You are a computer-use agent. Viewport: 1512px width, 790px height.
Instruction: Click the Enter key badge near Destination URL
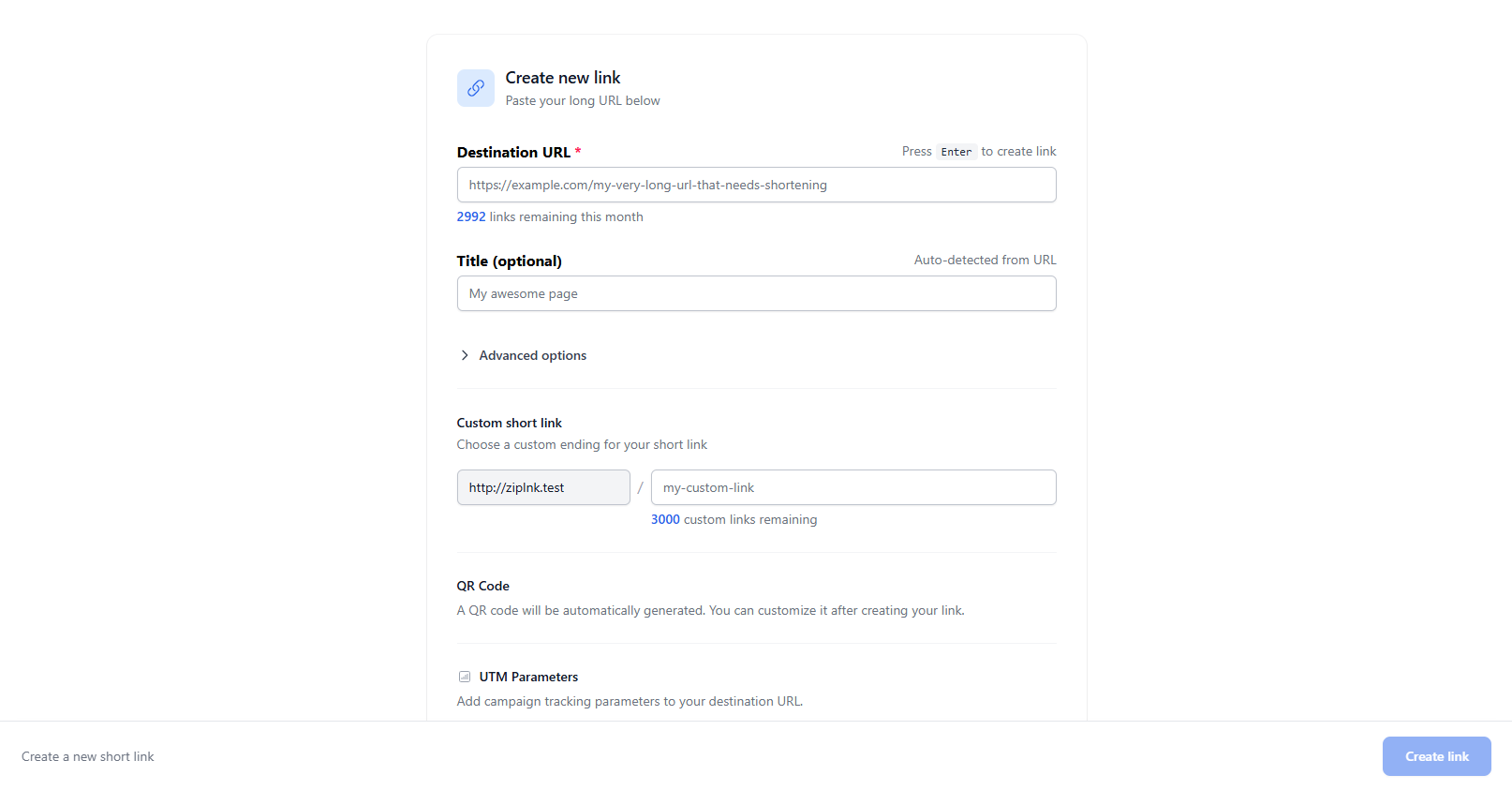[956, 151]
